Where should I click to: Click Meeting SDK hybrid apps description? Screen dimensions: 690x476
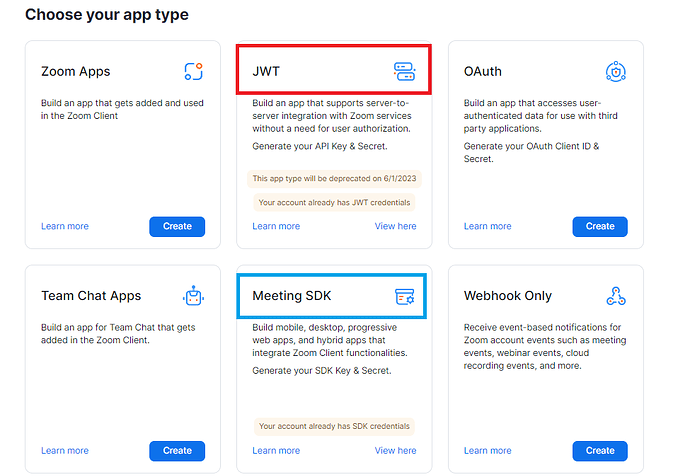(330, 340)
